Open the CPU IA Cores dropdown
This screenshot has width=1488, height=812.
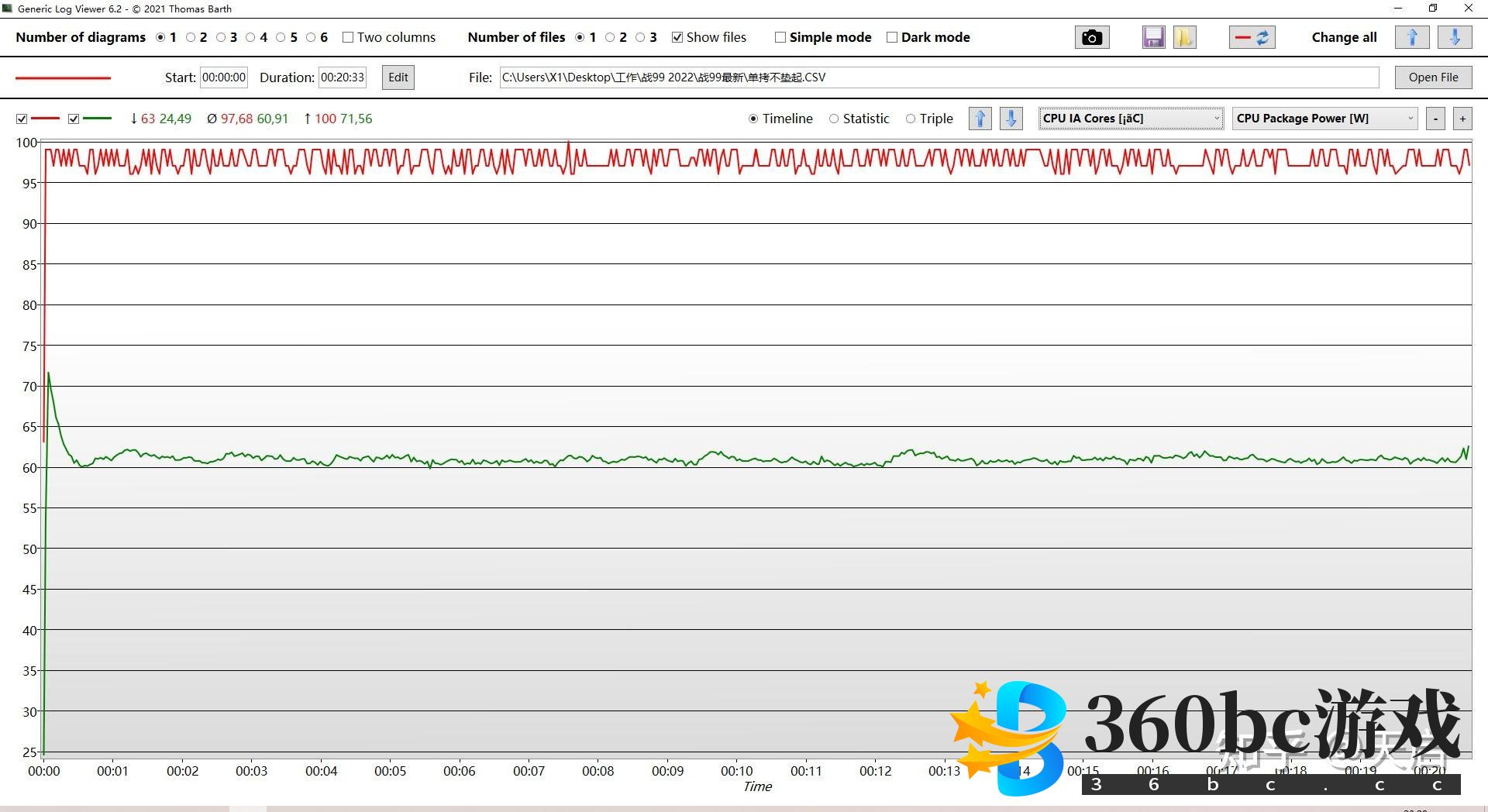1130,119
